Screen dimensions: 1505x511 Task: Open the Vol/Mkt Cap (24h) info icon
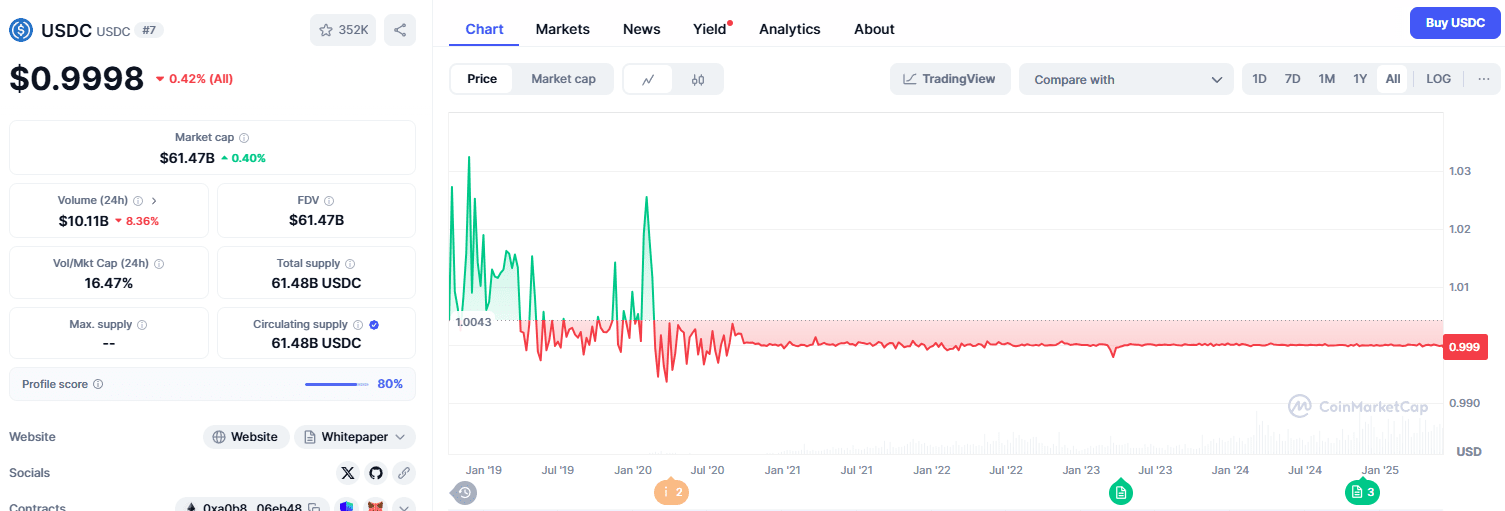point(159,264)
